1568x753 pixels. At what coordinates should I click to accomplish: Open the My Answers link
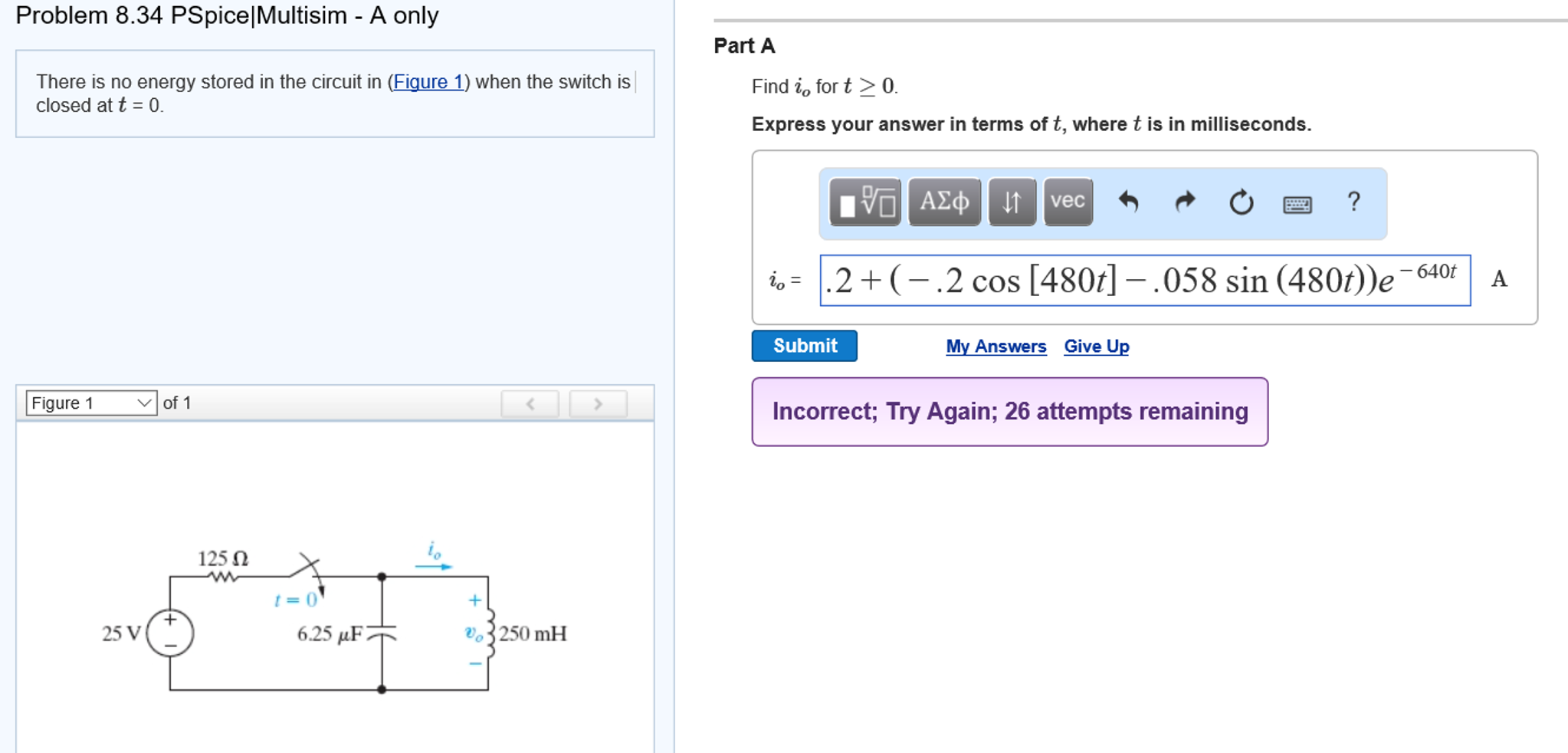pos(996,347)
